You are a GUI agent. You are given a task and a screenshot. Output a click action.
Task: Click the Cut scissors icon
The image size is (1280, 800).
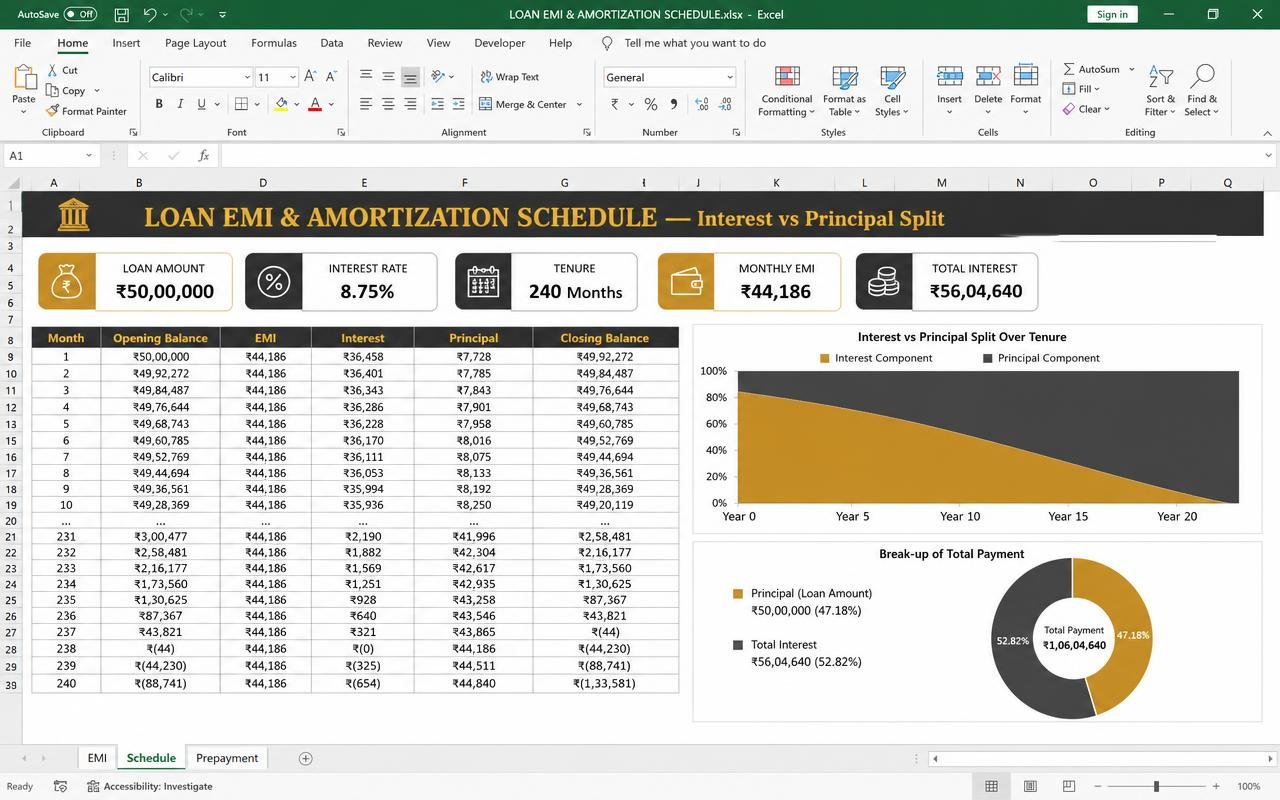[x=53, y=70]
